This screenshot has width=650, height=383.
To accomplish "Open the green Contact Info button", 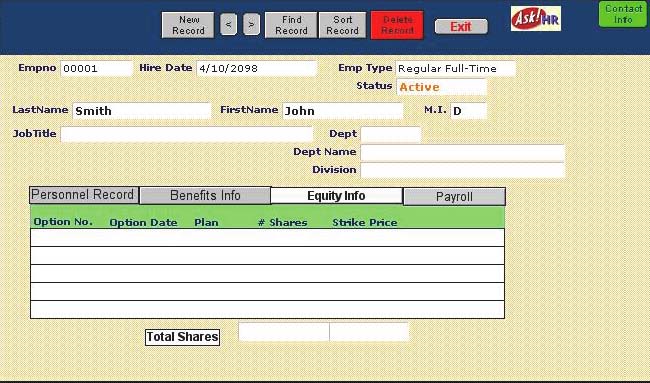I will [623, 14].
